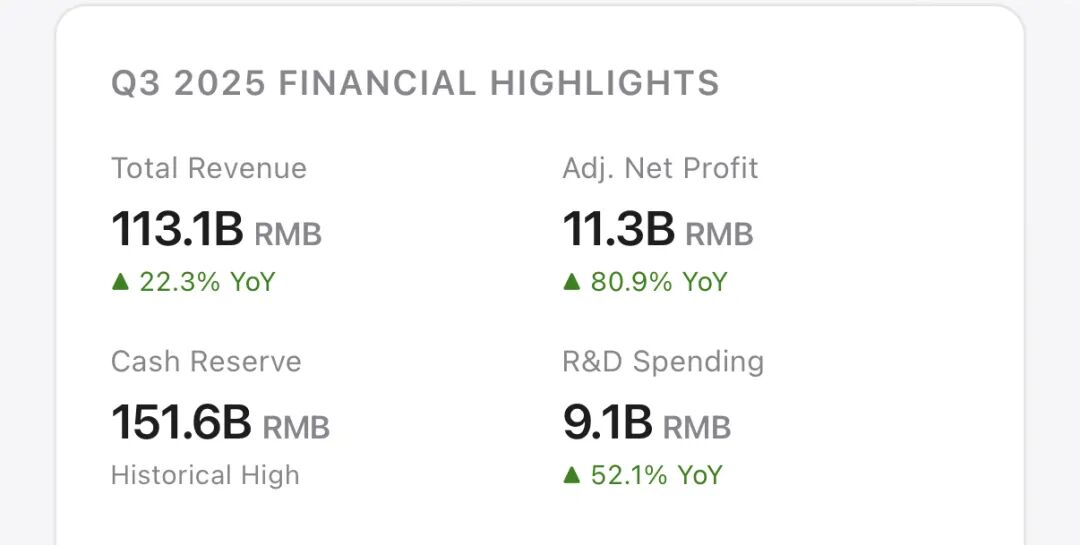Click the green triangle beside 22.3% YoY

pos(121,283)
